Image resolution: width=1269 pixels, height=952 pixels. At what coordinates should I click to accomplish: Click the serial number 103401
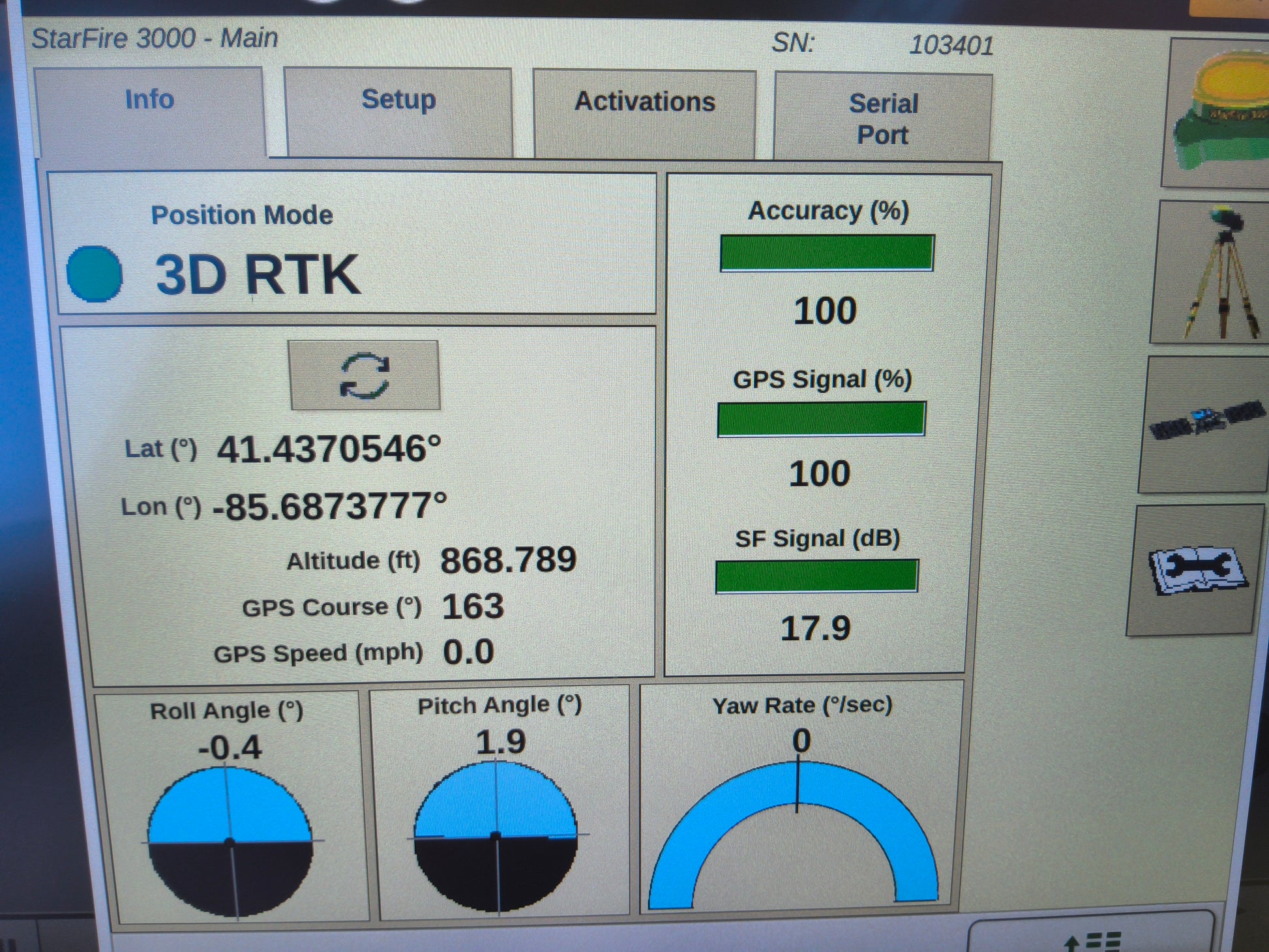951,46
